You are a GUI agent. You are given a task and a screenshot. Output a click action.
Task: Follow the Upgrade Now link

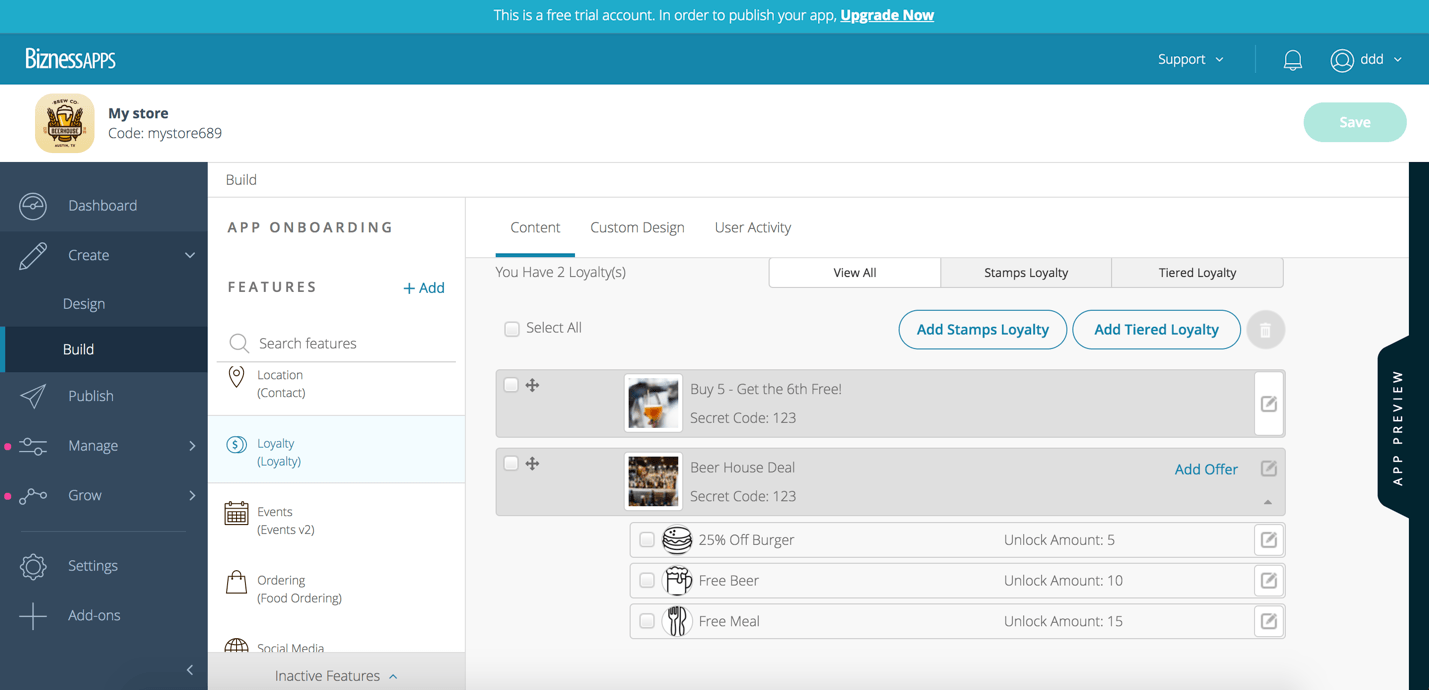(886, 16)
